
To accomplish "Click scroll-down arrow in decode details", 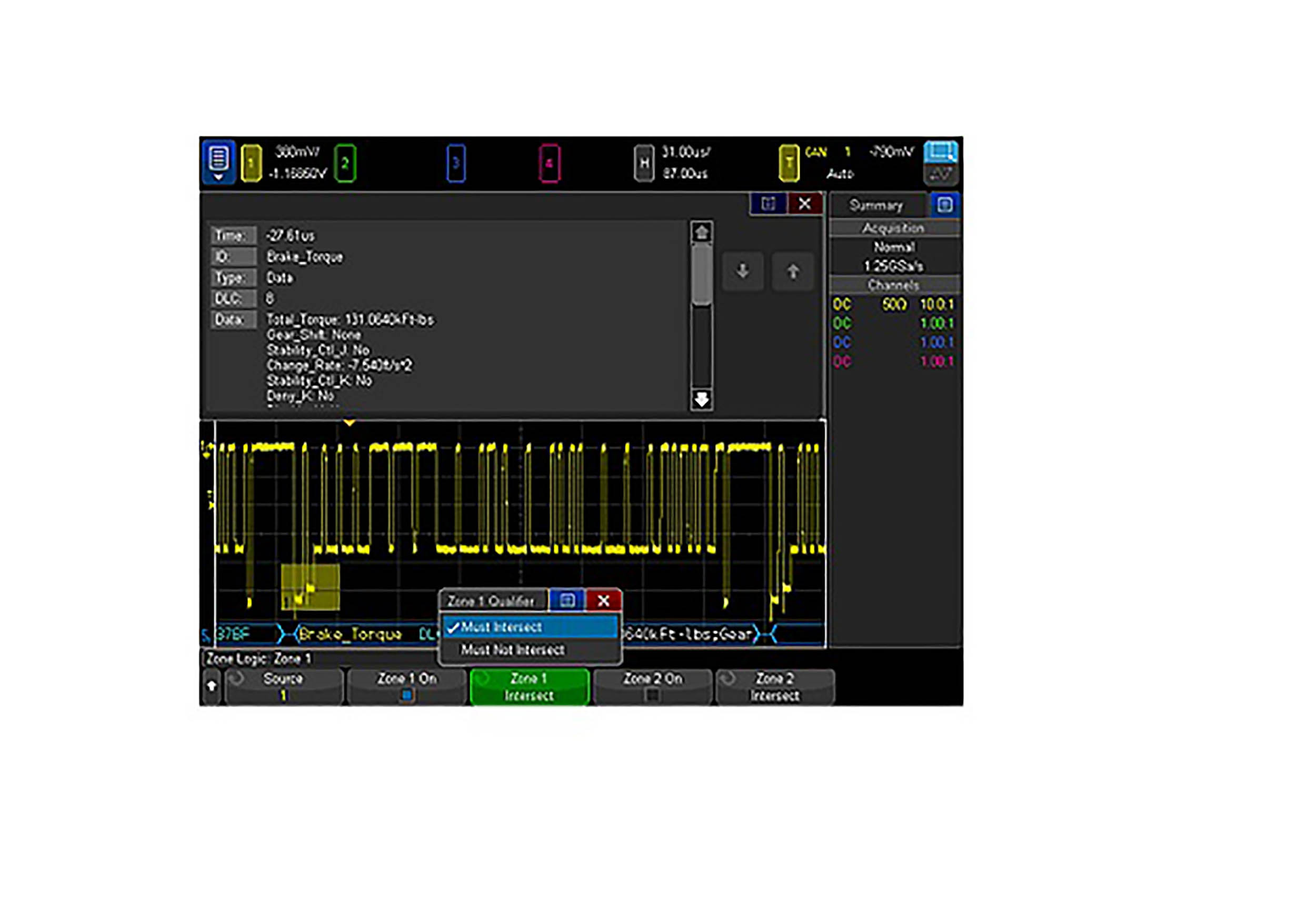I will tap(702, 399).
